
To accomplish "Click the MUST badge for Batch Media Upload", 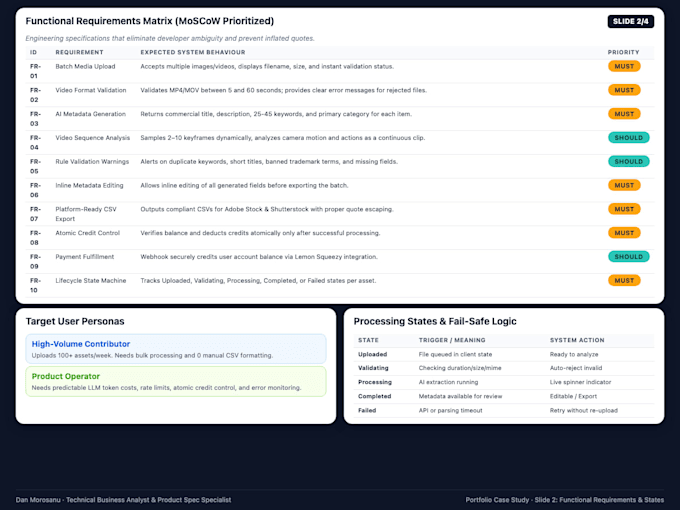I will click(624, 66).
